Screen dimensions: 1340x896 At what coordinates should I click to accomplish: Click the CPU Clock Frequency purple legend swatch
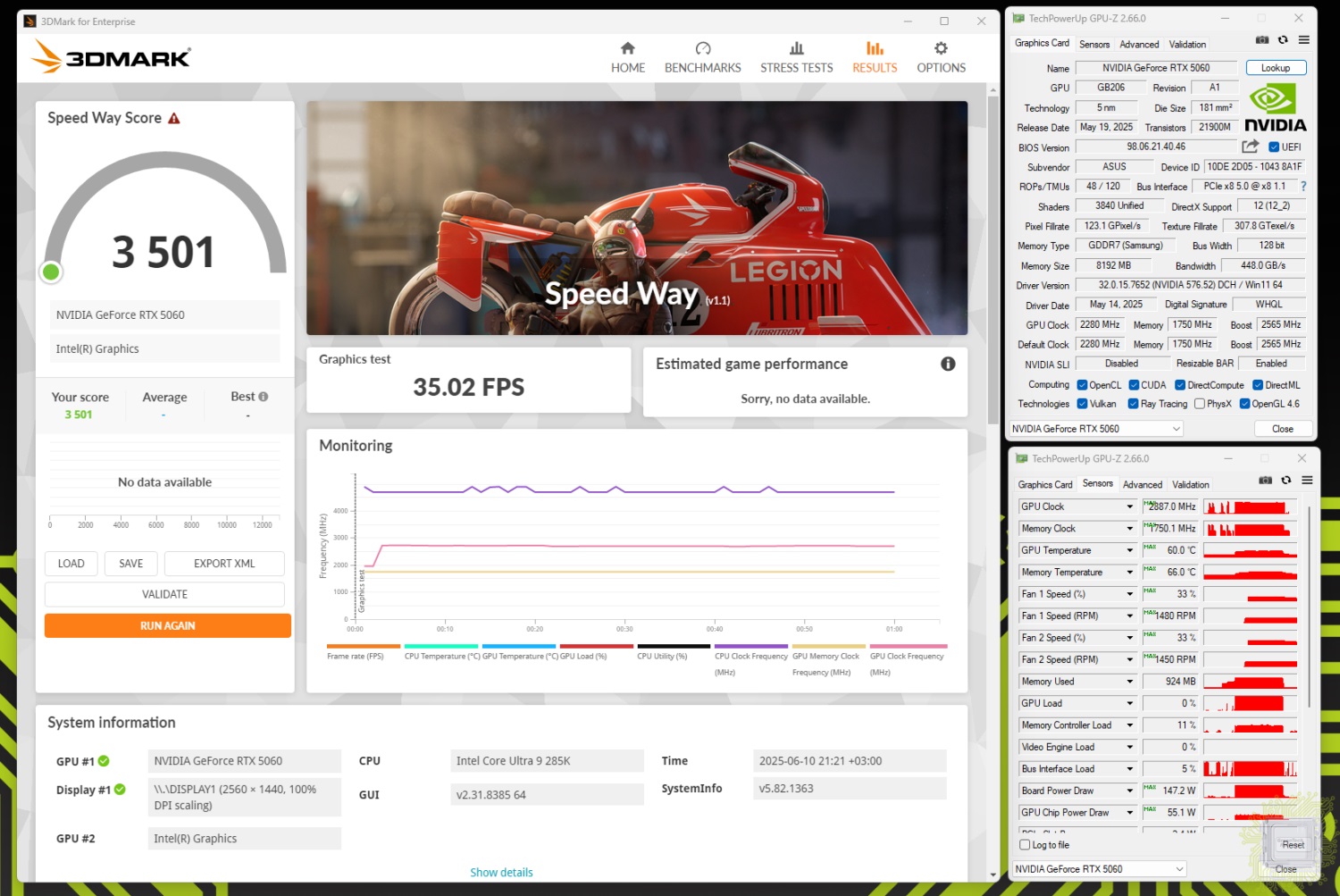point(751,646)
